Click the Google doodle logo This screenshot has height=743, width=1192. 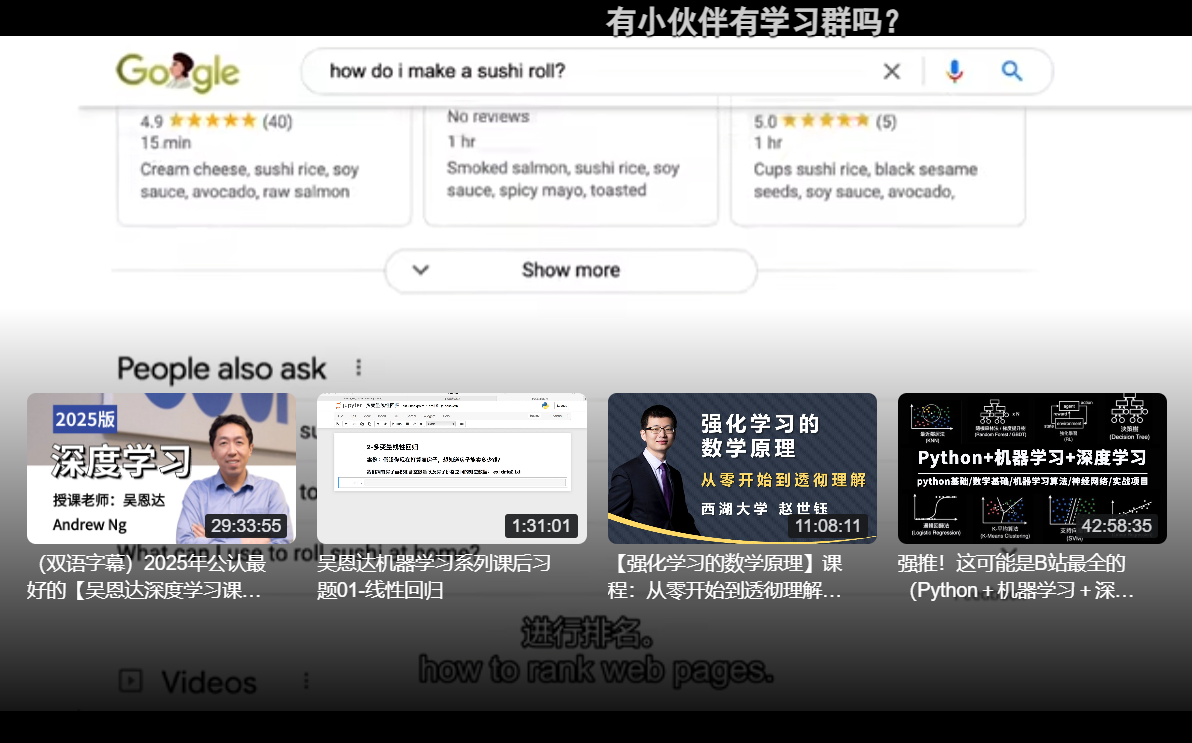(178, 71)
